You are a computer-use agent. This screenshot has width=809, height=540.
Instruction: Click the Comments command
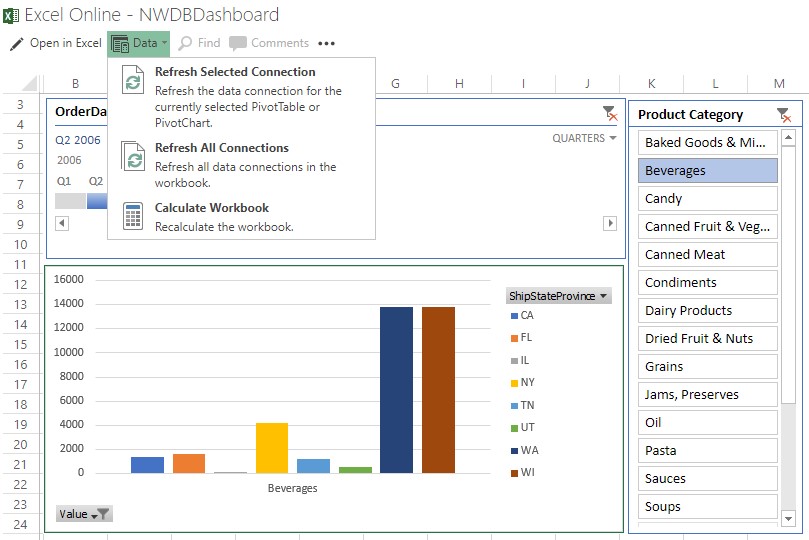[269, 43]
